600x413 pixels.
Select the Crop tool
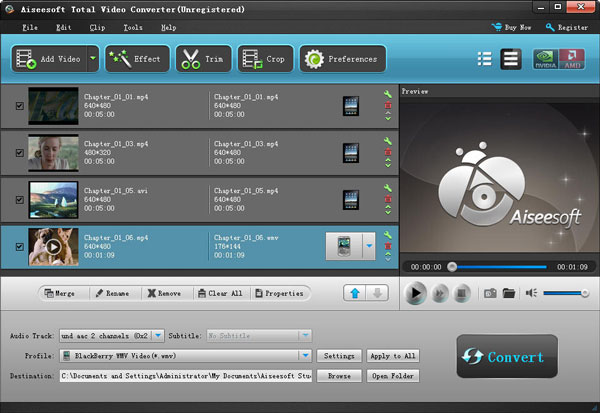[x=265, y=59]
